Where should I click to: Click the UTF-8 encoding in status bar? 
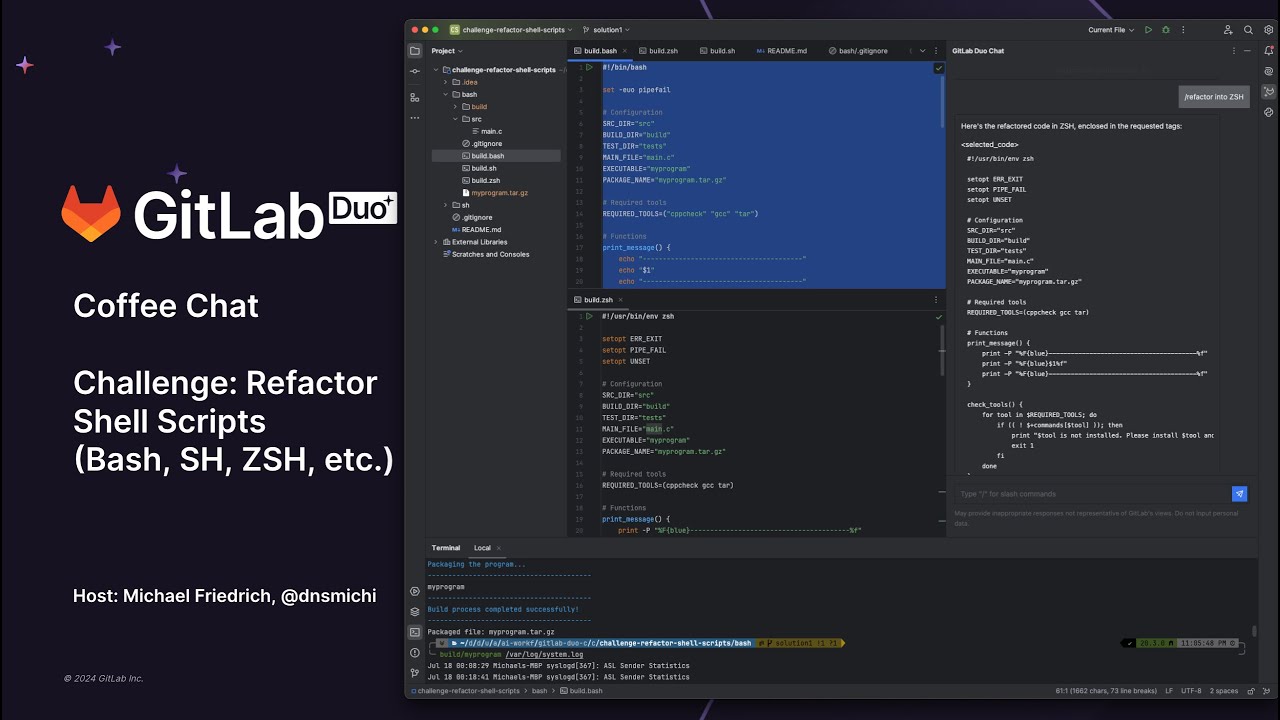coord(1191,691)
